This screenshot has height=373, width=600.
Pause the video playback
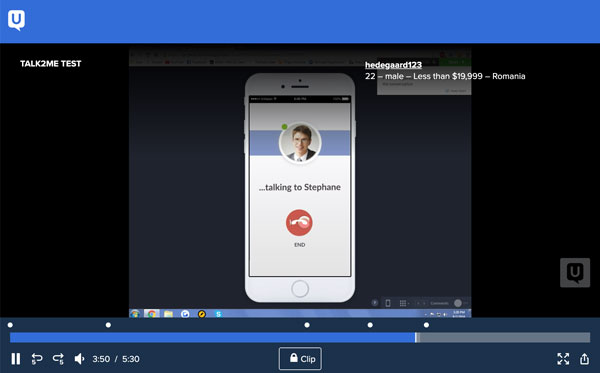coord(16,359)
